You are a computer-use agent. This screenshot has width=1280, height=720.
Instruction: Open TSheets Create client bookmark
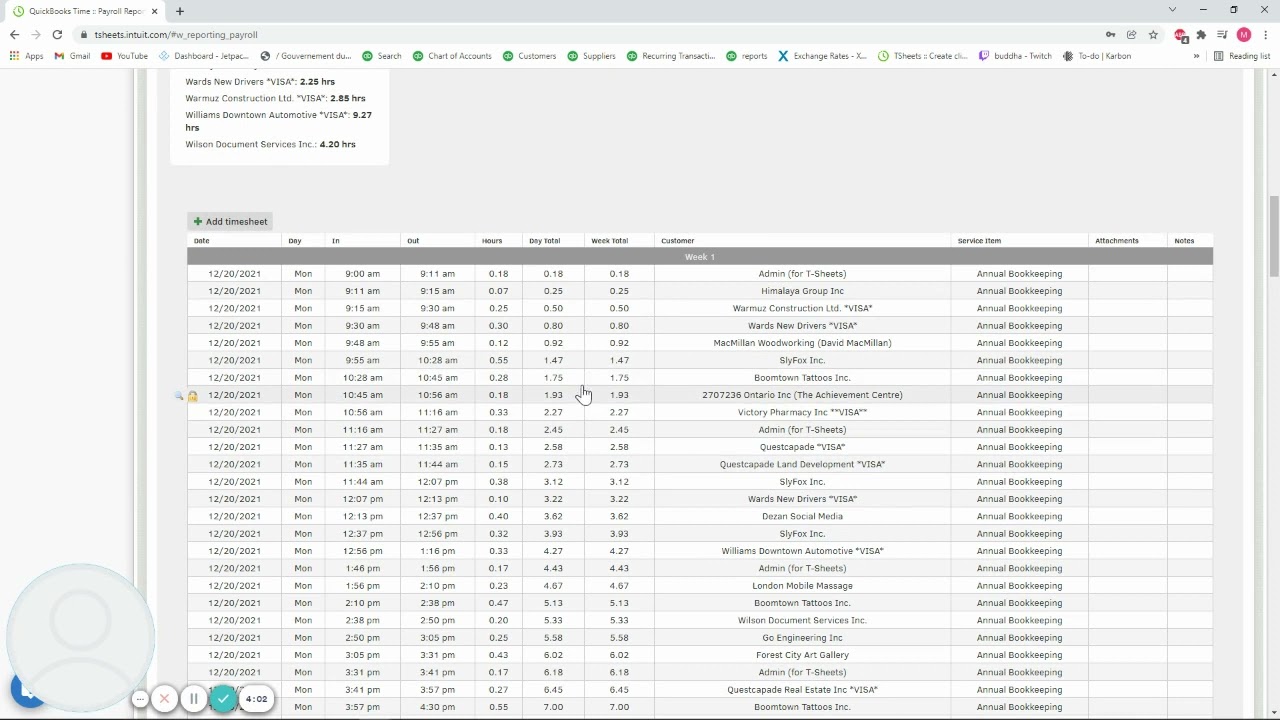(x=923, y=56)
